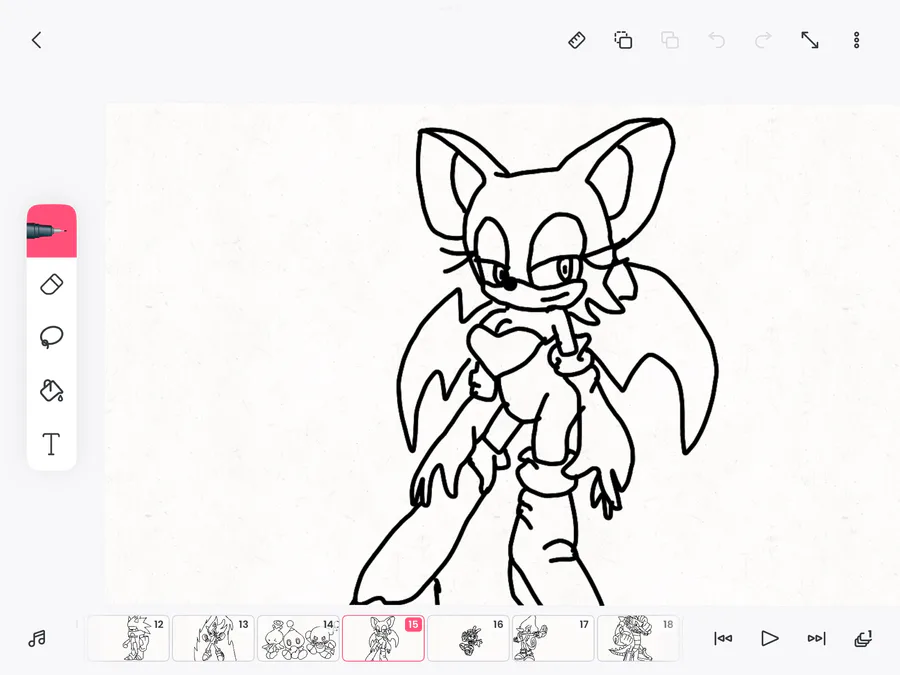
Task: Play the animation
Action: (x=770, y=638)
